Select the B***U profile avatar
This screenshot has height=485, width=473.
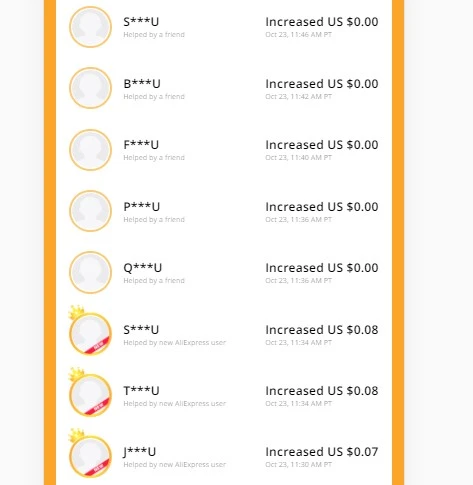[x=90, y=88]
